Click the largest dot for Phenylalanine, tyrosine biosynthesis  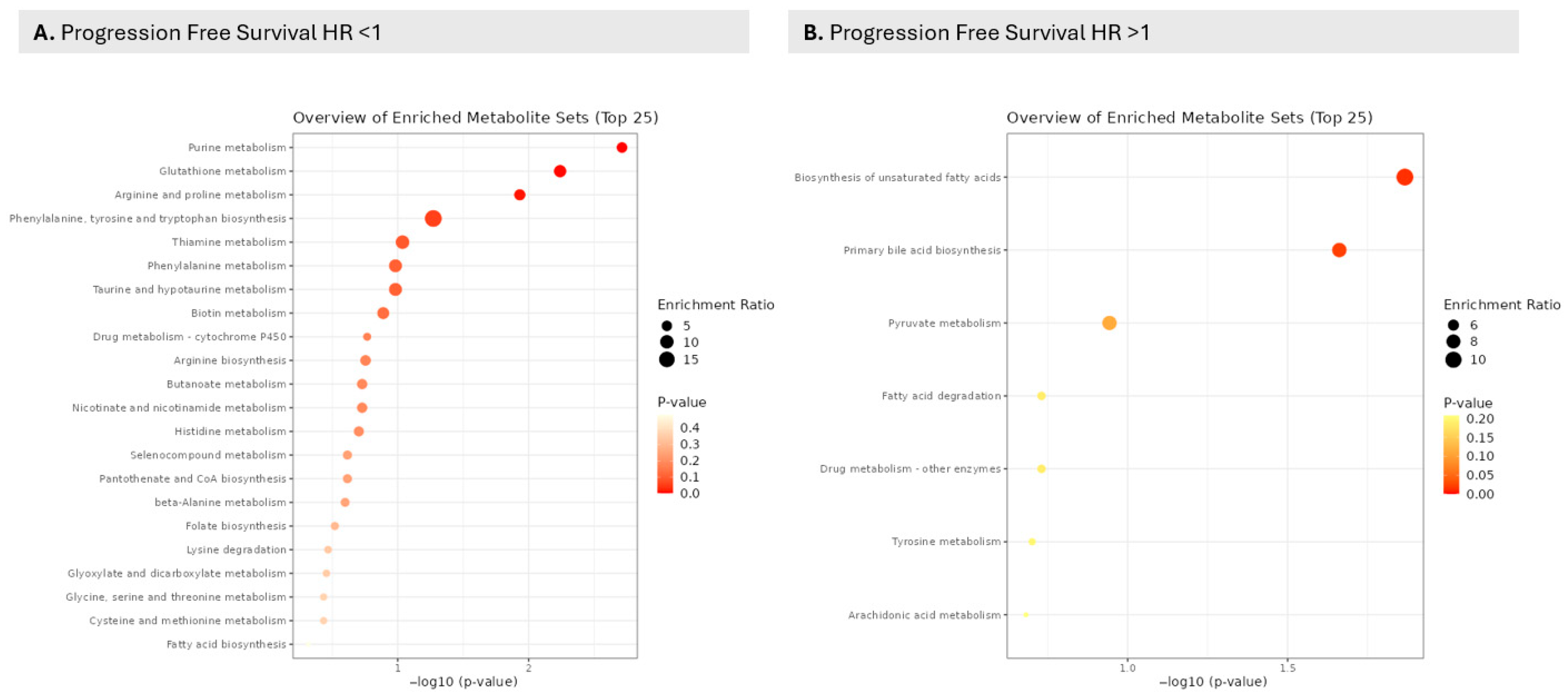pyautogui.click(x=433, y=218)
